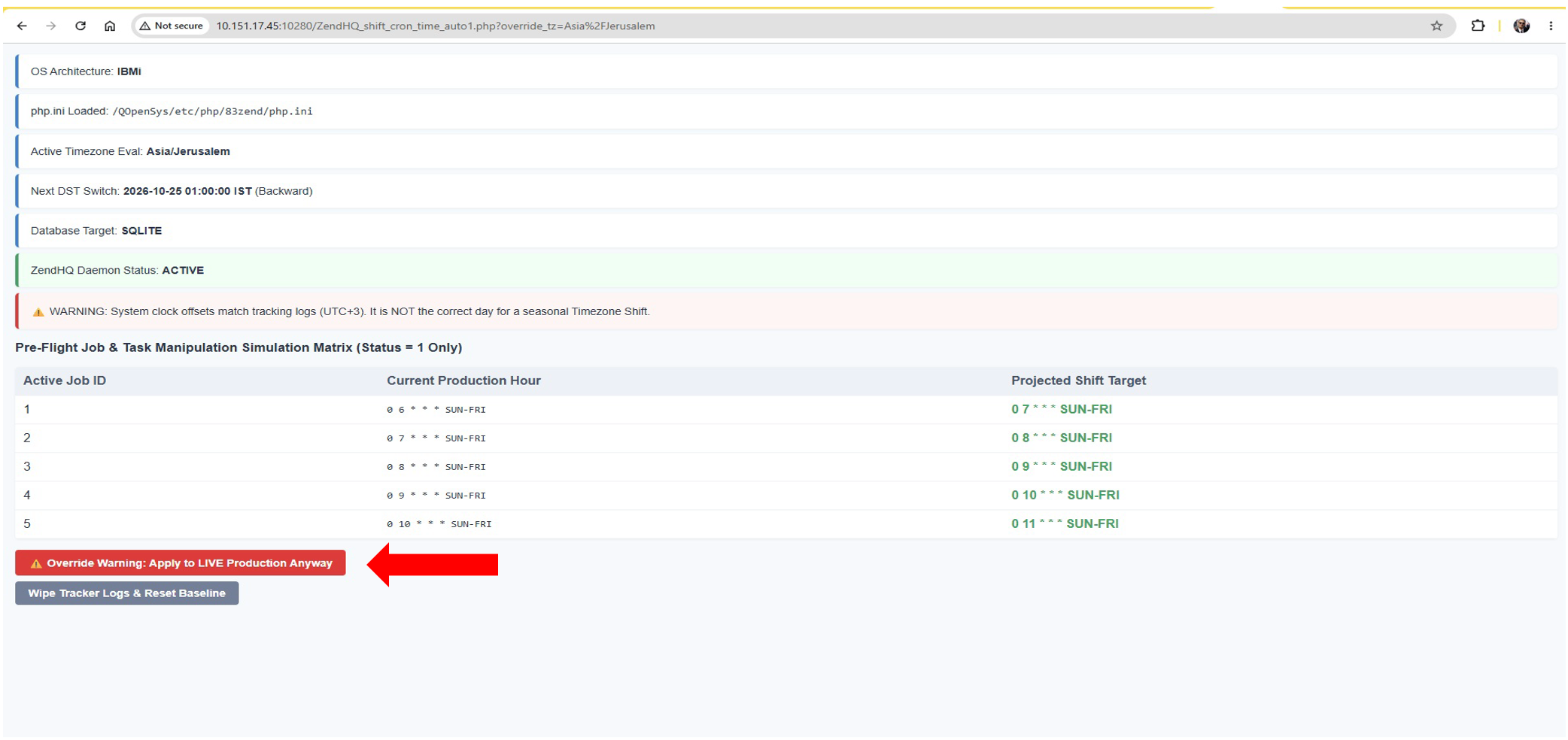
Task: Click Wipe Tracker Logs & Reset Baseline
Action: pyautogui.click(x=126, y=593)
